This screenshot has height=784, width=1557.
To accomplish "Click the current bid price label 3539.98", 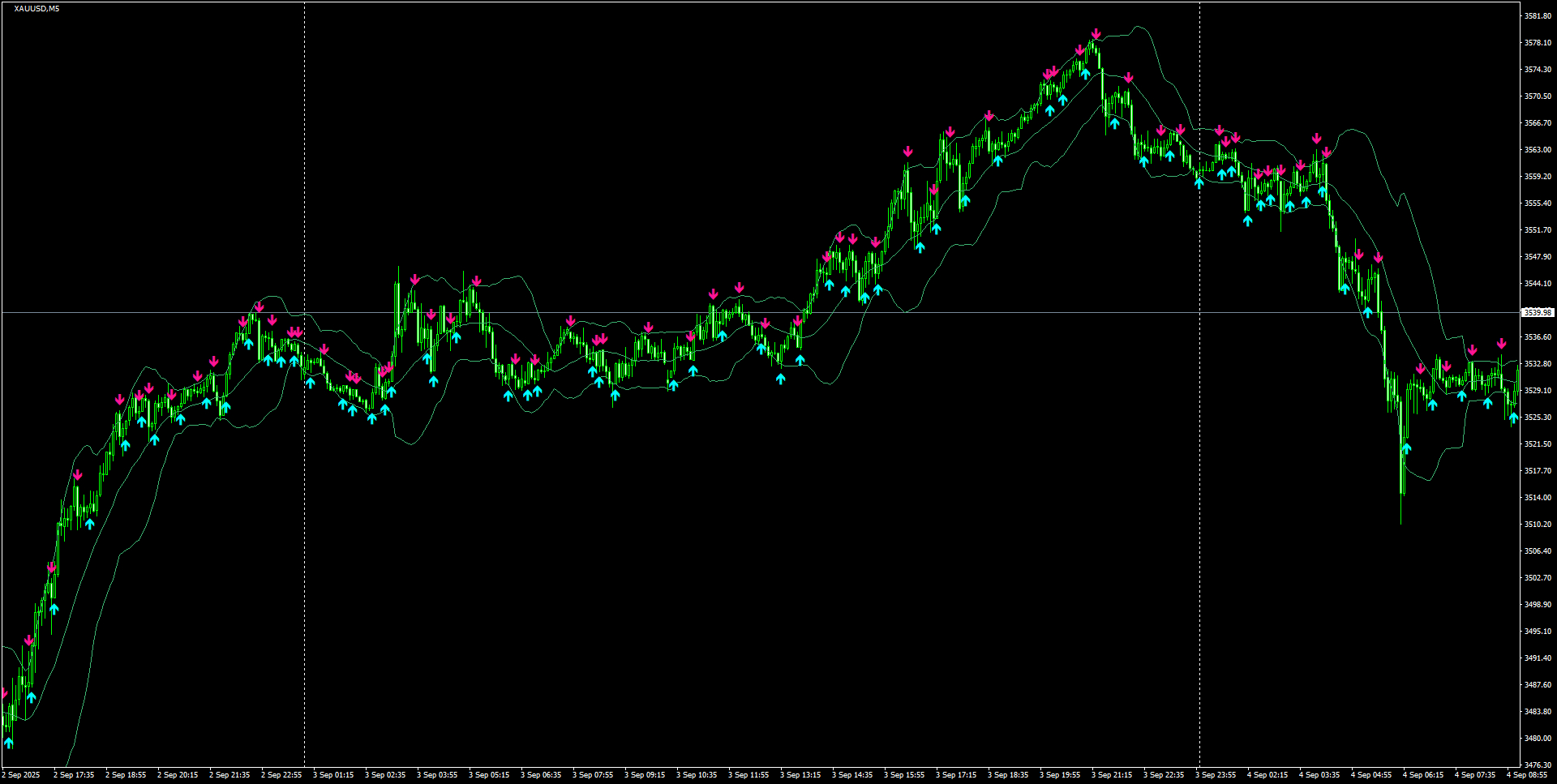I will point(1538,311).
